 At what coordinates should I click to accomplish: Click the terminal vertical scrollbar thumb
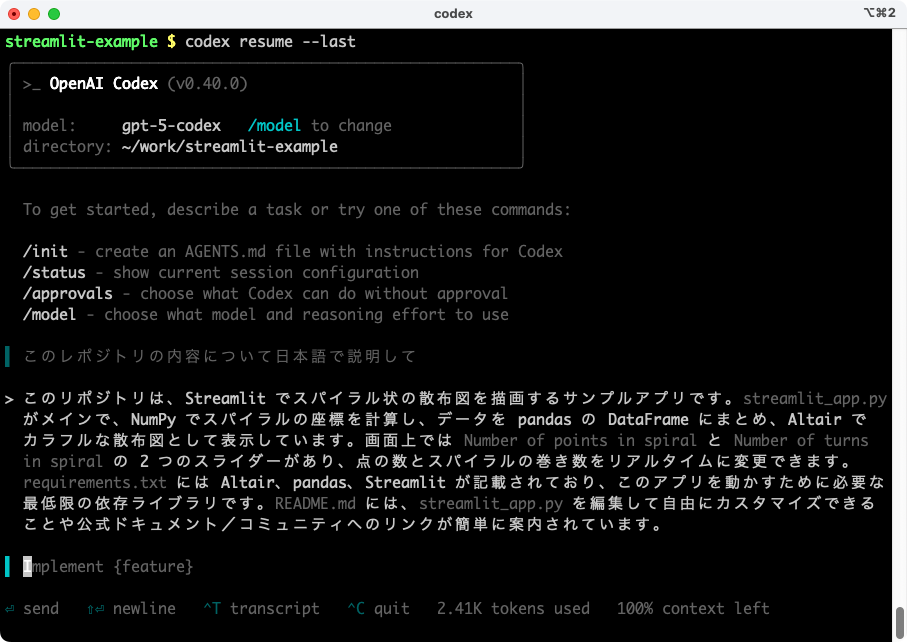(x=899, y=621)
